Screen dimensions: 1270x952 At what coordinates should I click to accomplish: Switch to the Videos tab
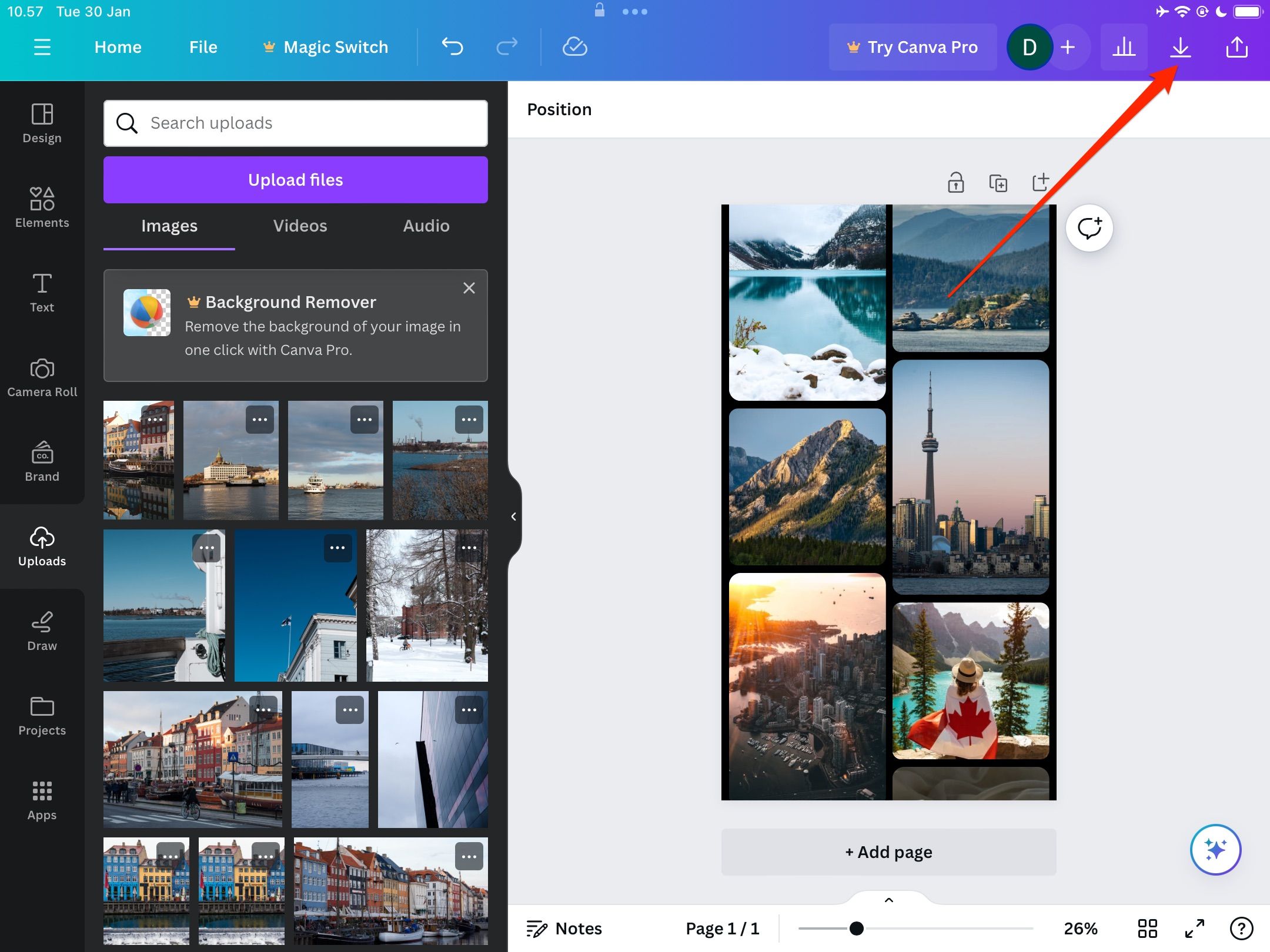click(300, 226)
